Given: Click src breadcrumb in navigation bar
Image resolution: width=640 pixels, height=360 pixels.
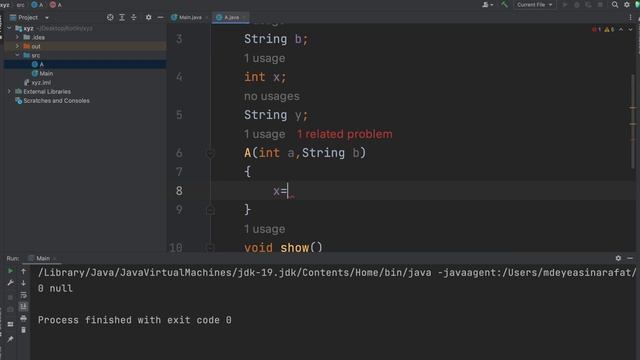Looking at the screenshot, I should pos(20,5).
